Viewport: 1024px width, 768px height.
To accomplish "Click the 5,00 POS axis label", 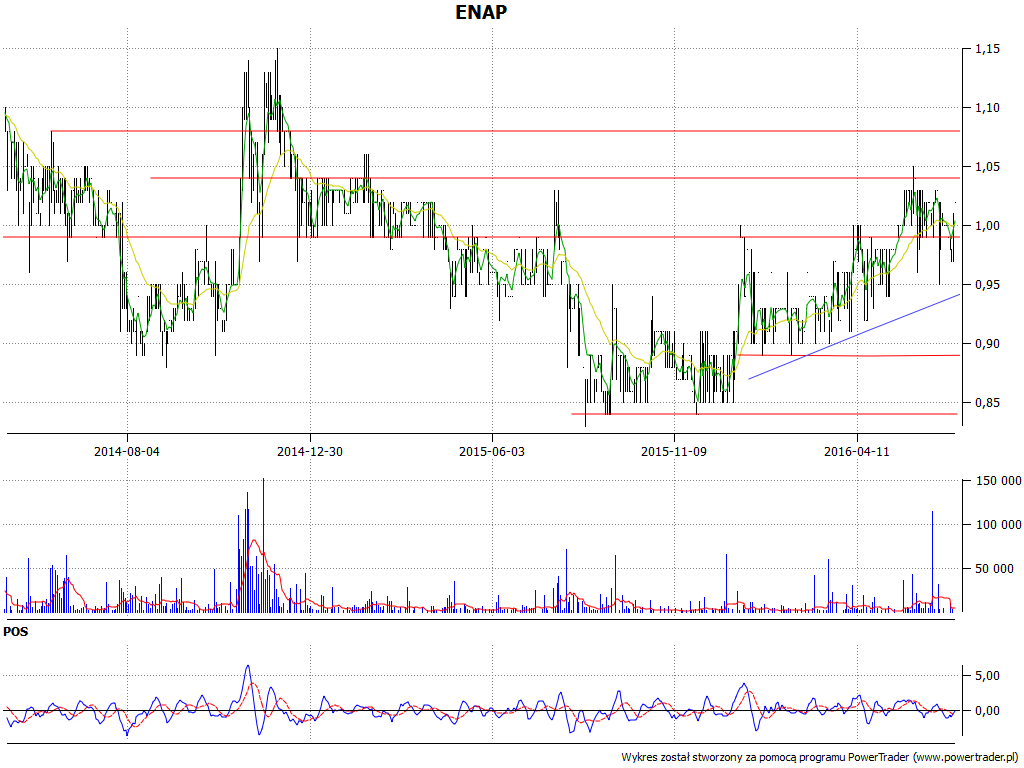I will pyautogui.click(x=987, y=675).
